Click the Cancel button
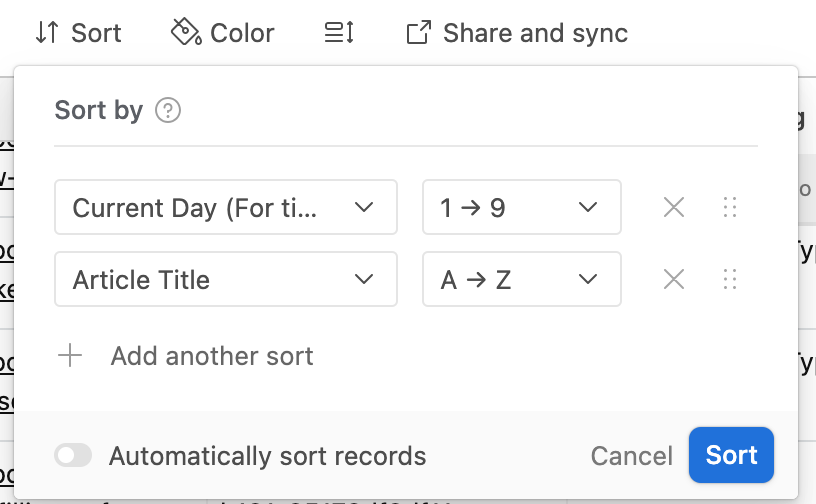Image resolution: width=816 pixels, height=504 pixels. pyautogui.click(x=631, y=456)
